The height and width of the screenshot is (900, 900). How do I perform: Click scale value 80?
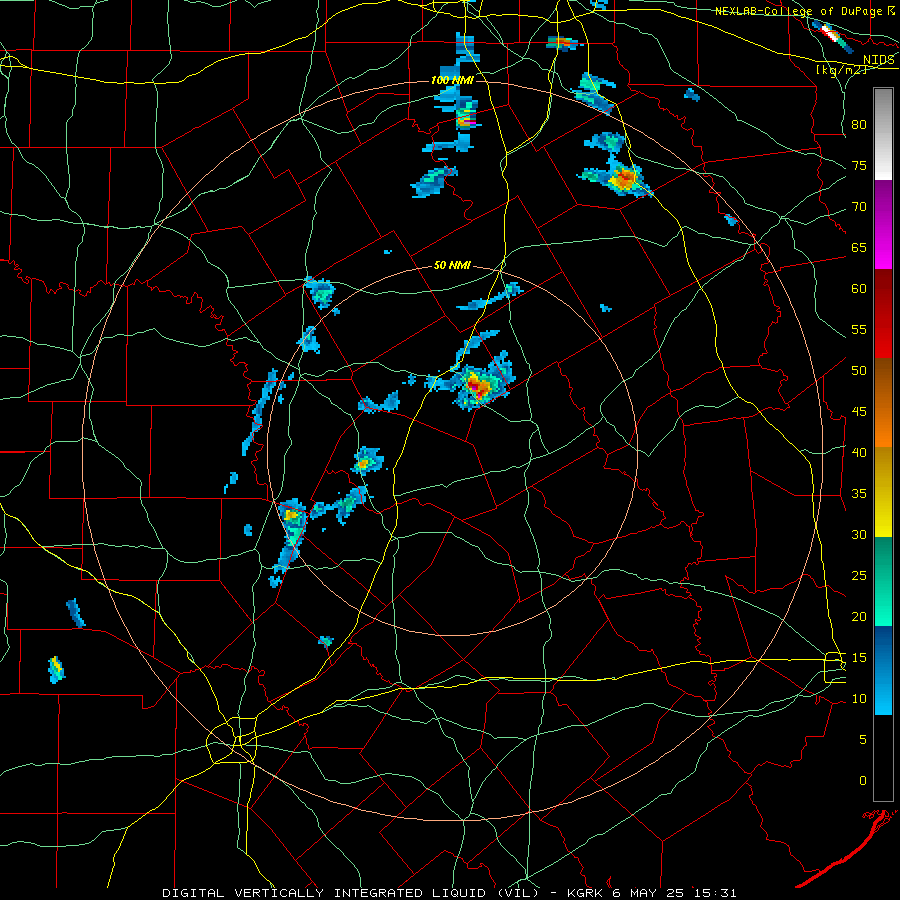click(x=859, y=125)
